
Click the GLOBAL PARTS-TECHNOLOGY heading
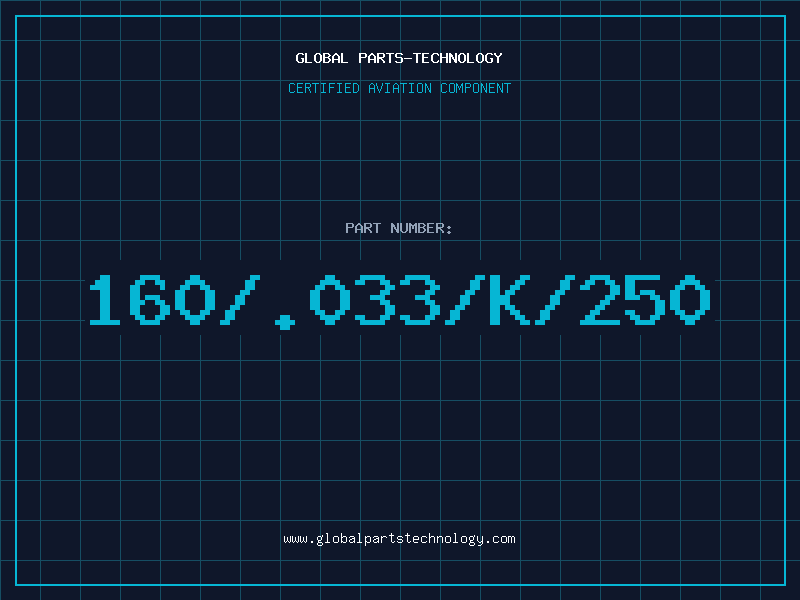[x=399, y=58]
